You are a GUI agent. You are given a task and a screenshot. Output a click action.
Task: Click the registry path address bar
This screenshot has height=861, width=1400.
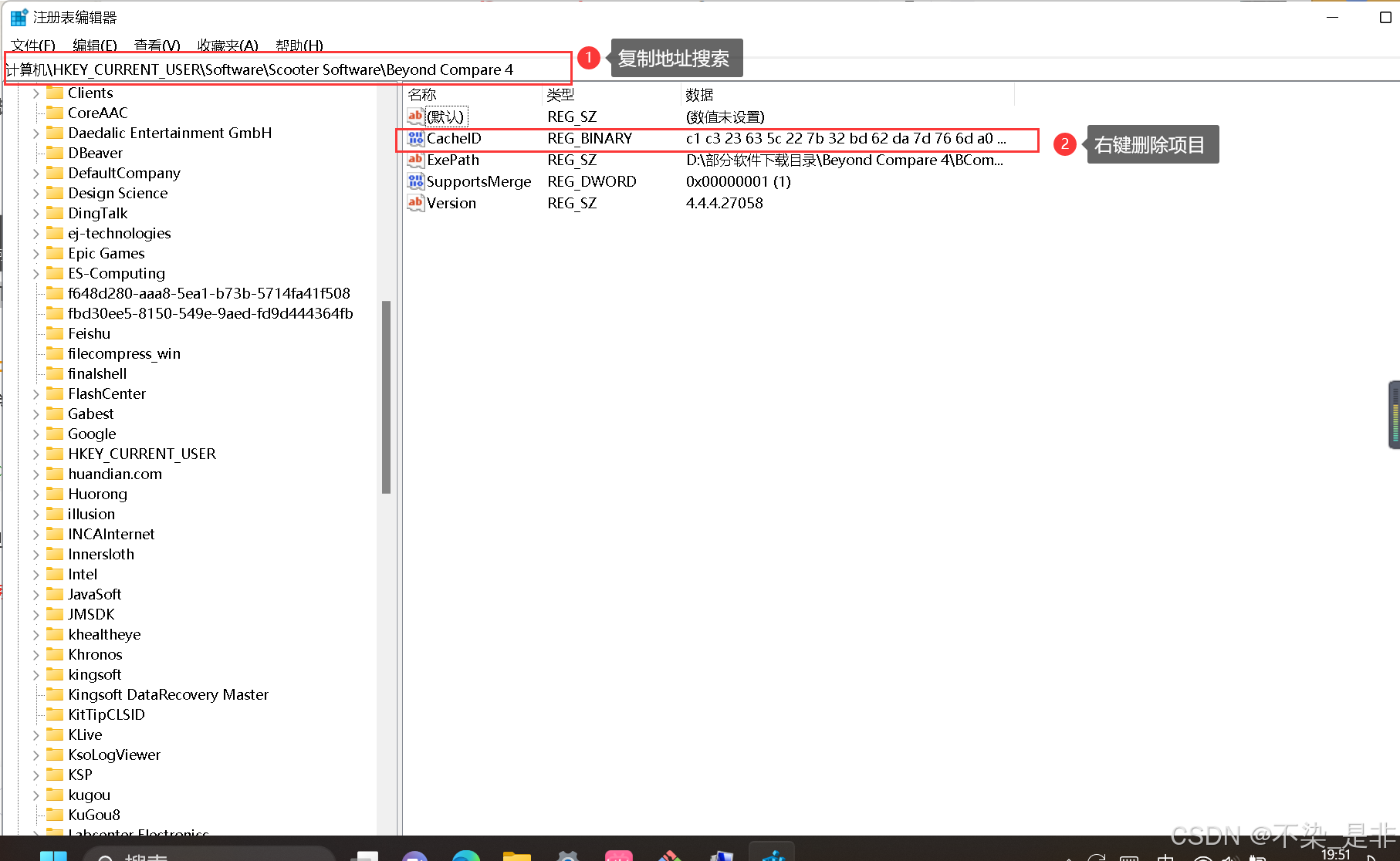287,69
